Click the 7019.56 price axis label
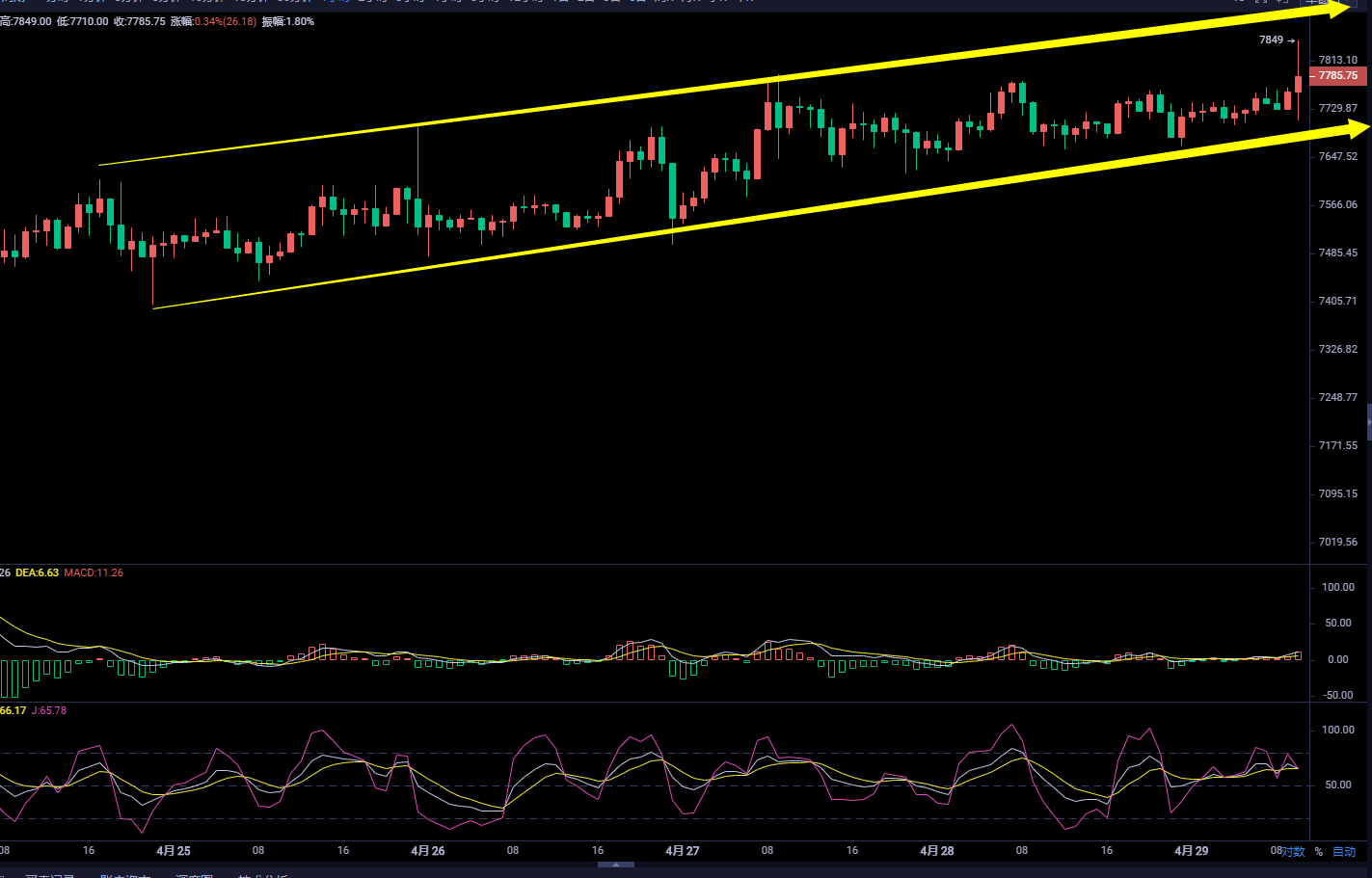The image size is (1372, 878). tap(1337, 542)
